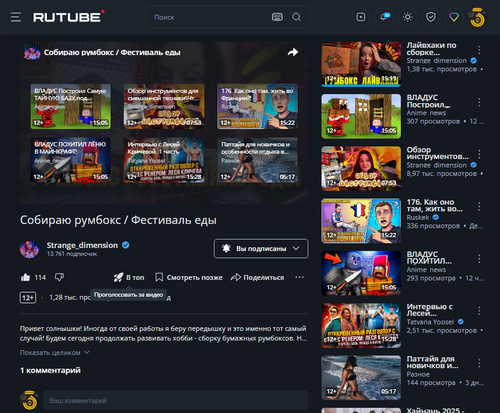Open options menu for ВЛАДУС ПОХИТИЛ sidebar video
The height and width of the screenshot is (413, 500).
click(479, 259)
